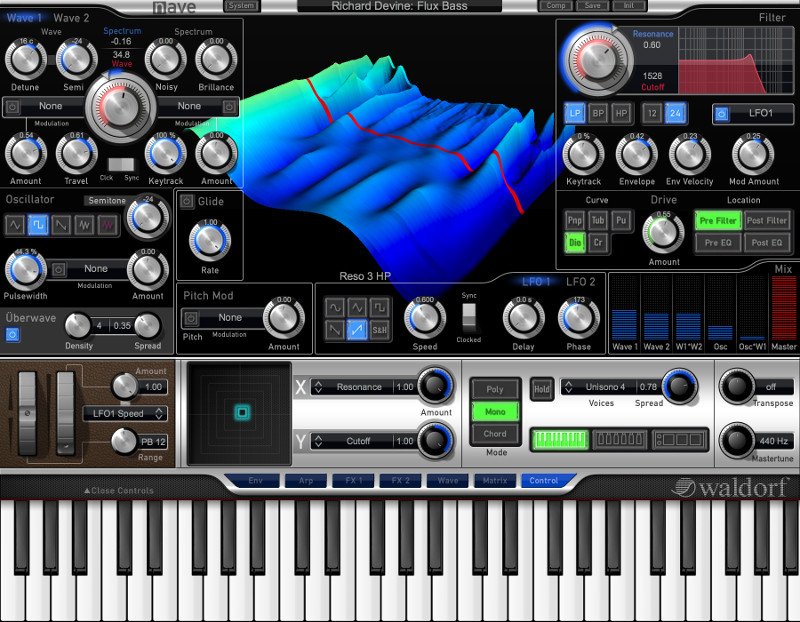Select the LFO triangle shape
The width and height of the screenshot is (800, 622).
[x=357, y=308]
